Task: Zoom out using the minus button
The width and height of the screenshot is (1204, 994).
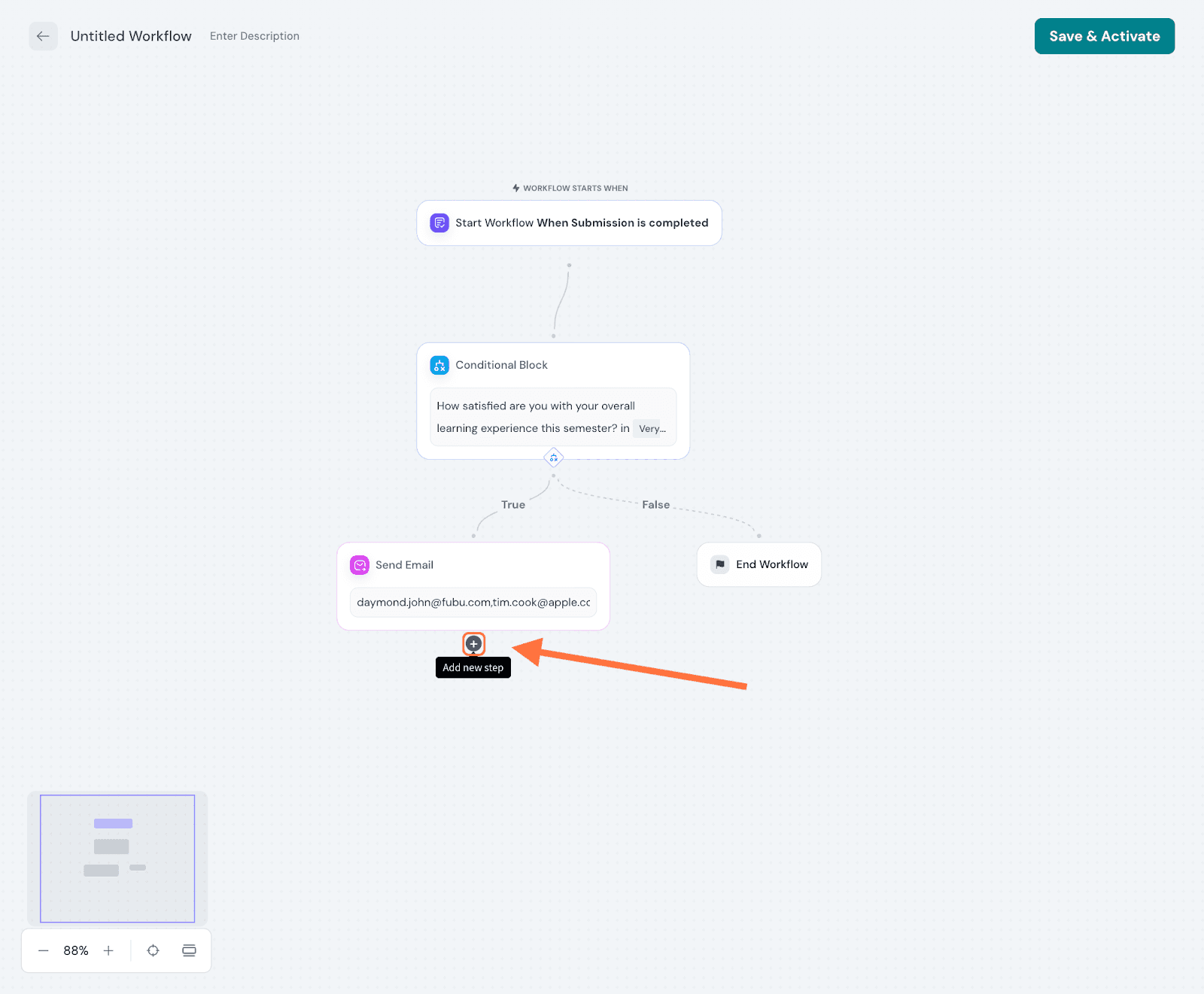Action: (x=44, y=950)
